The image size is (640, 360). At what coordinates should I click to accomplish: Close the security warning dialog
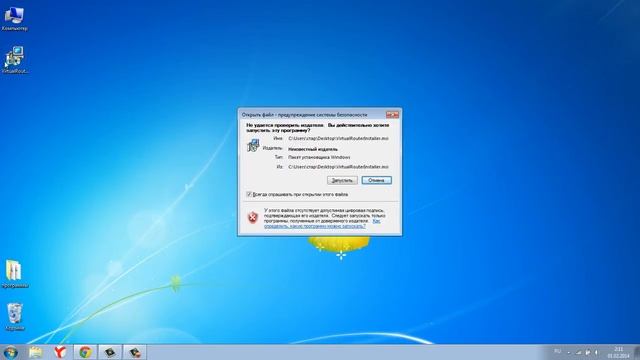[392, 115]
